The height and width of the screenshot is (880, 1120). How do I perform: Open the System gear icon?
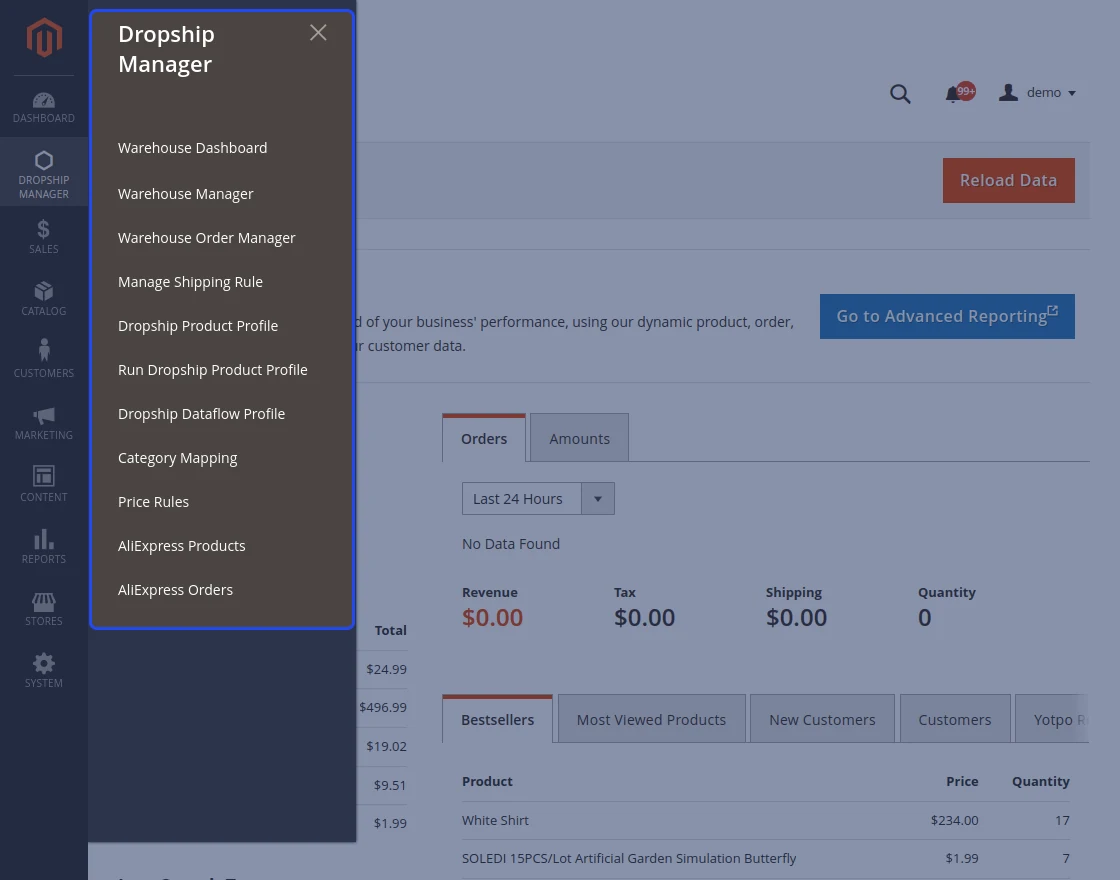[x=44, y=663]
